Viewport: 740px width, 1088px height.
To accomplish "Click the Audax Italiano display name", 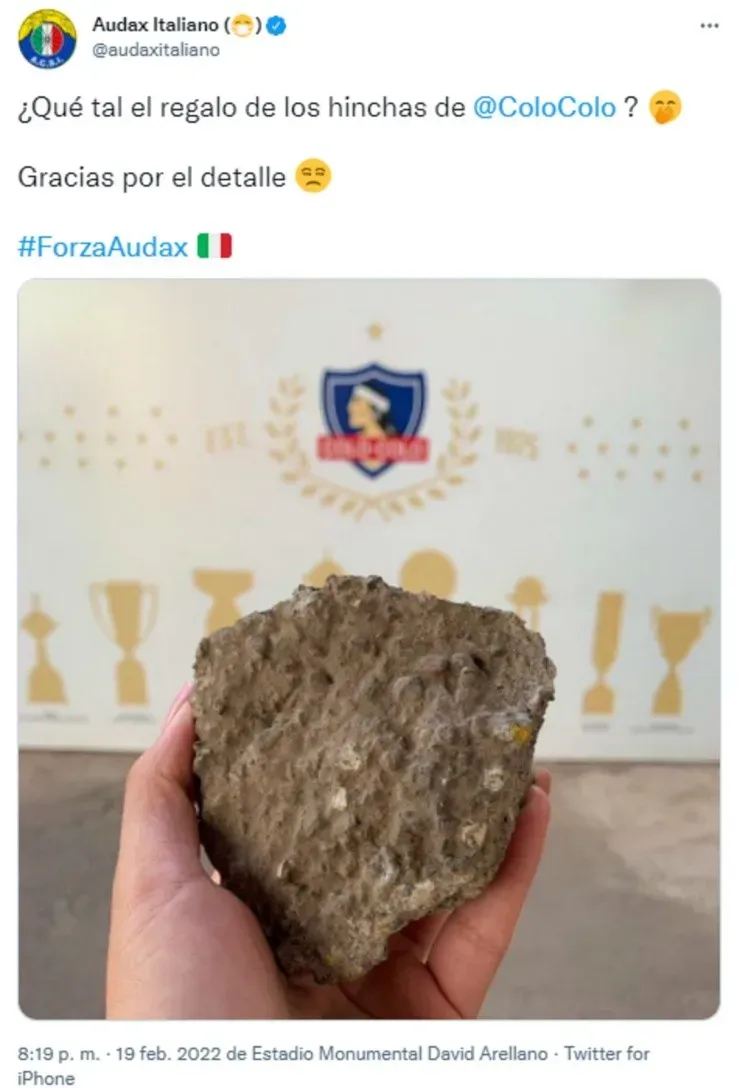I will [155, 25].
